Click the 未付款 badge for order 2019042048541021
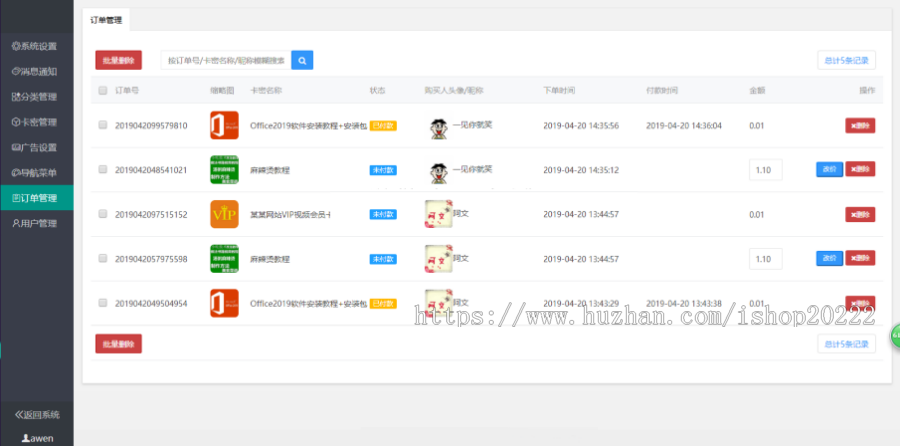Viewport: 900px width, 446px height. [x=383, y=170]
